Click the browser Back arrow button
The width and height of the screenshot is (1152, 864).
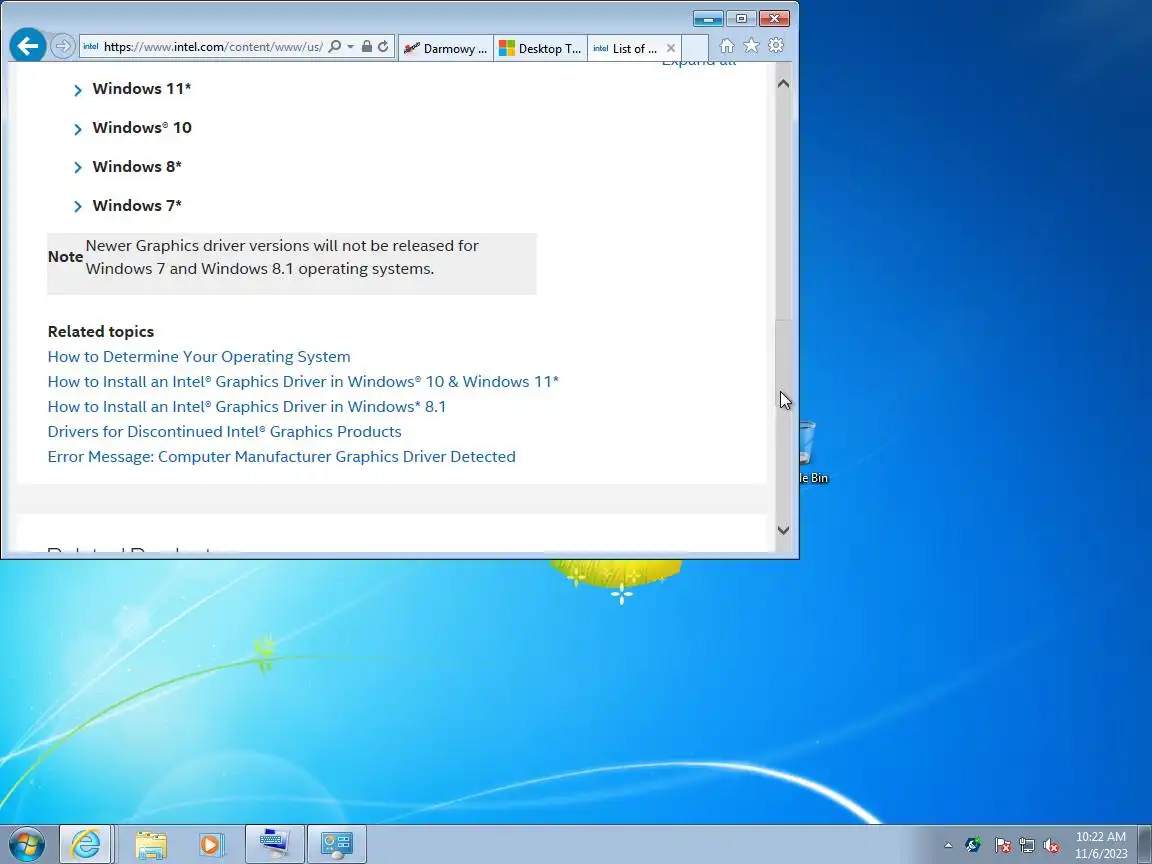(28, 46)
